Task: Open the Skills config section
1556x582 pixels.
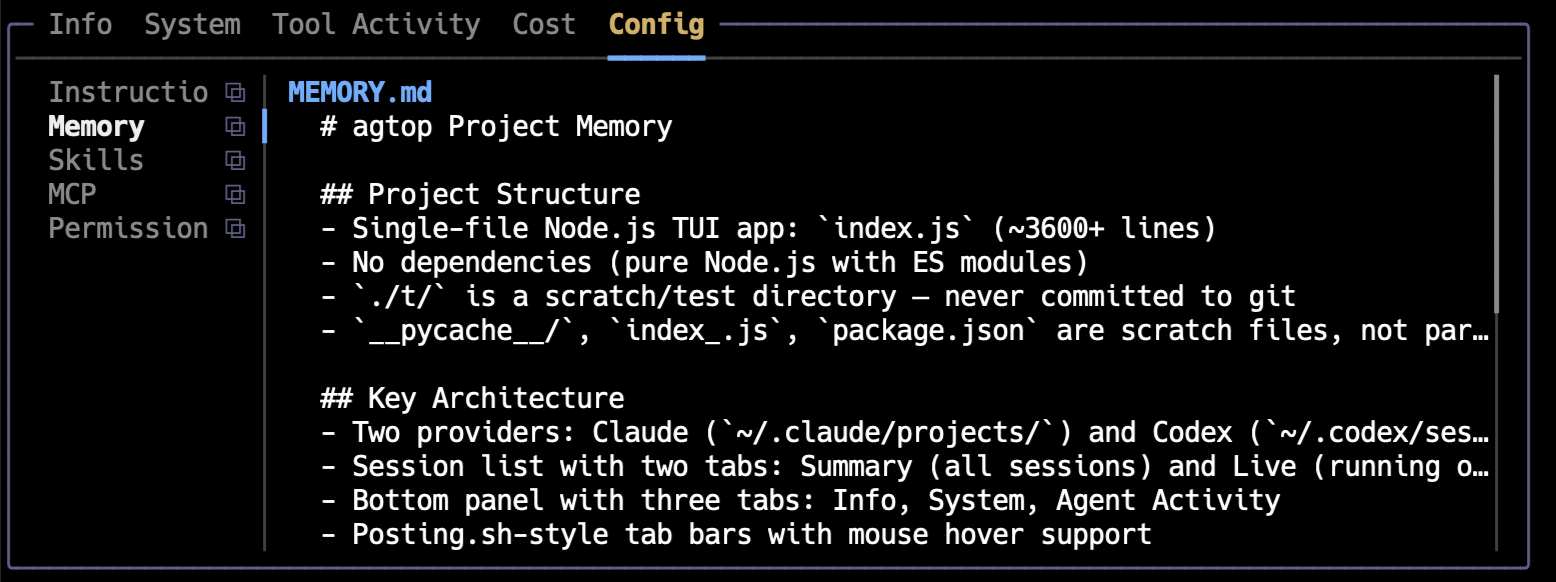Action: tap(95, 160)
